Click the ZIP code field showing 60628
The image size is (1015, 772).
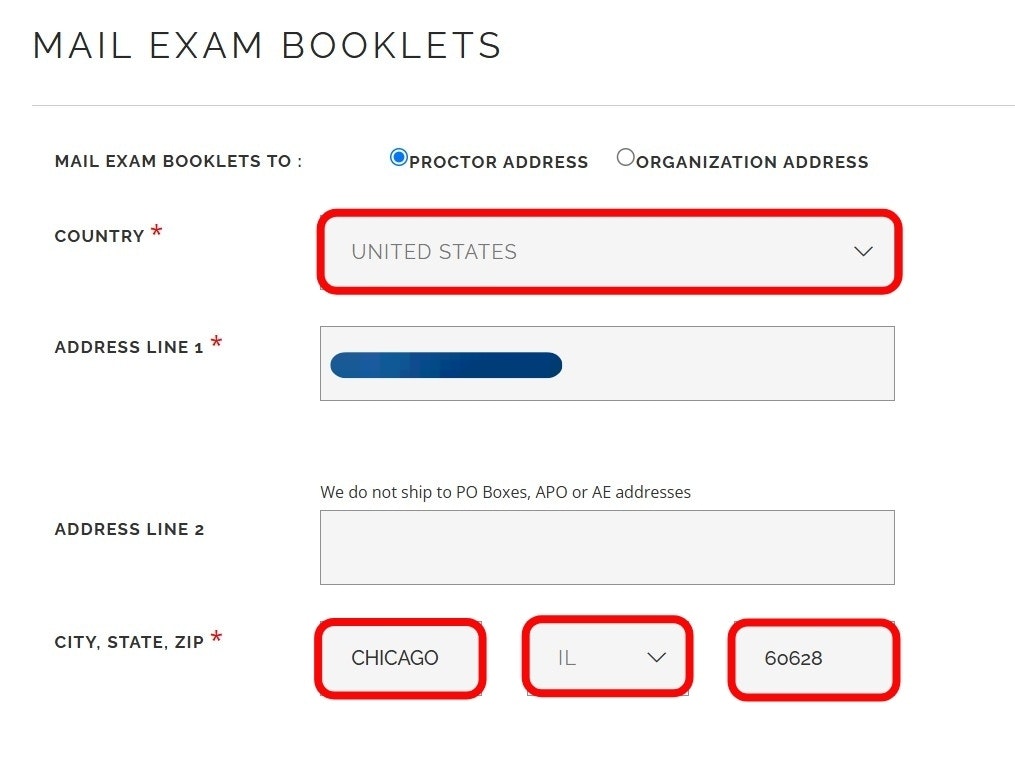pyautogui.click(x=813, y=658)
